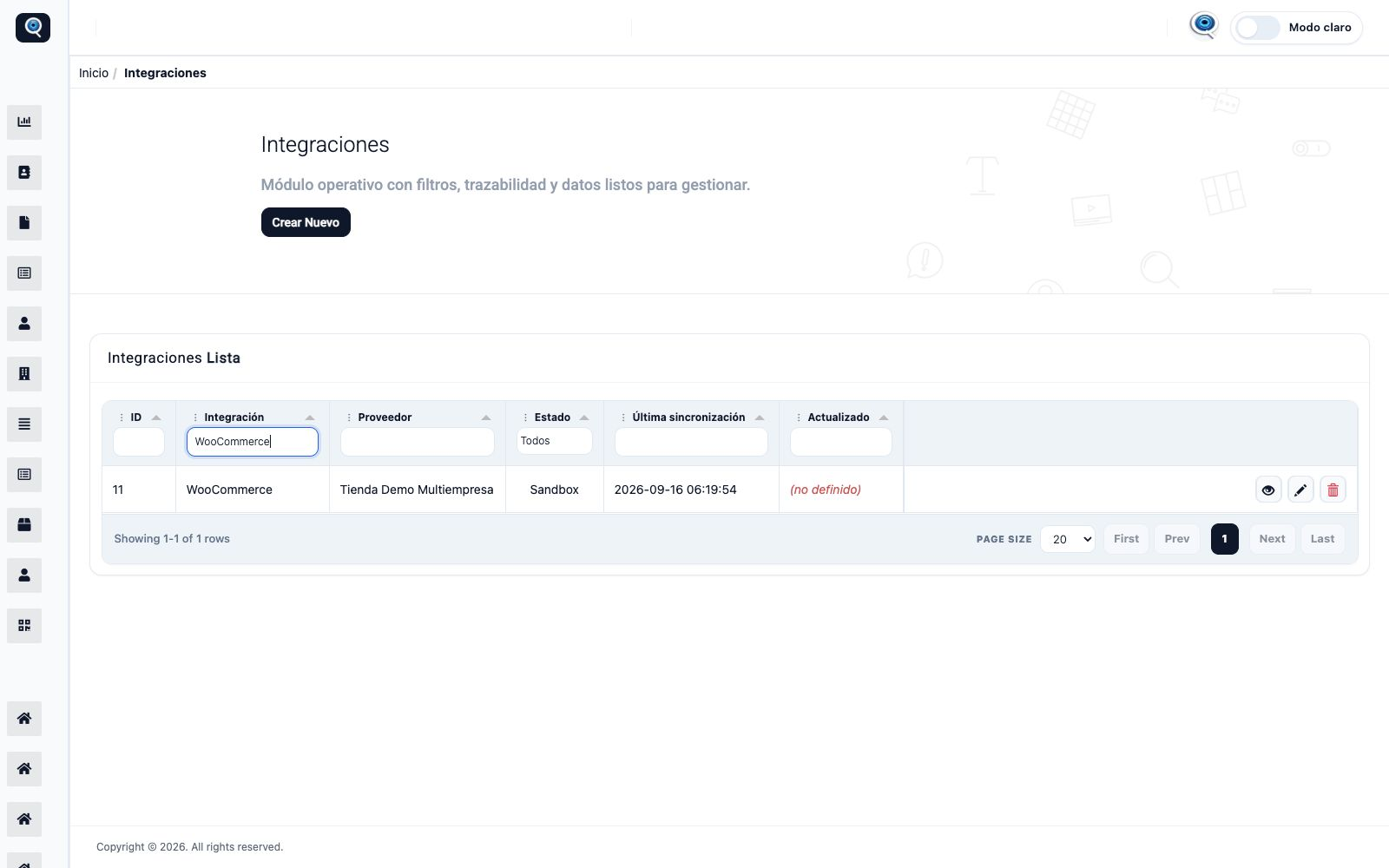The height and width of the screenshot is (868, 1389).
Task: Delete the WooCommerce row with trash icon
Action: (x=1333, y=490)
